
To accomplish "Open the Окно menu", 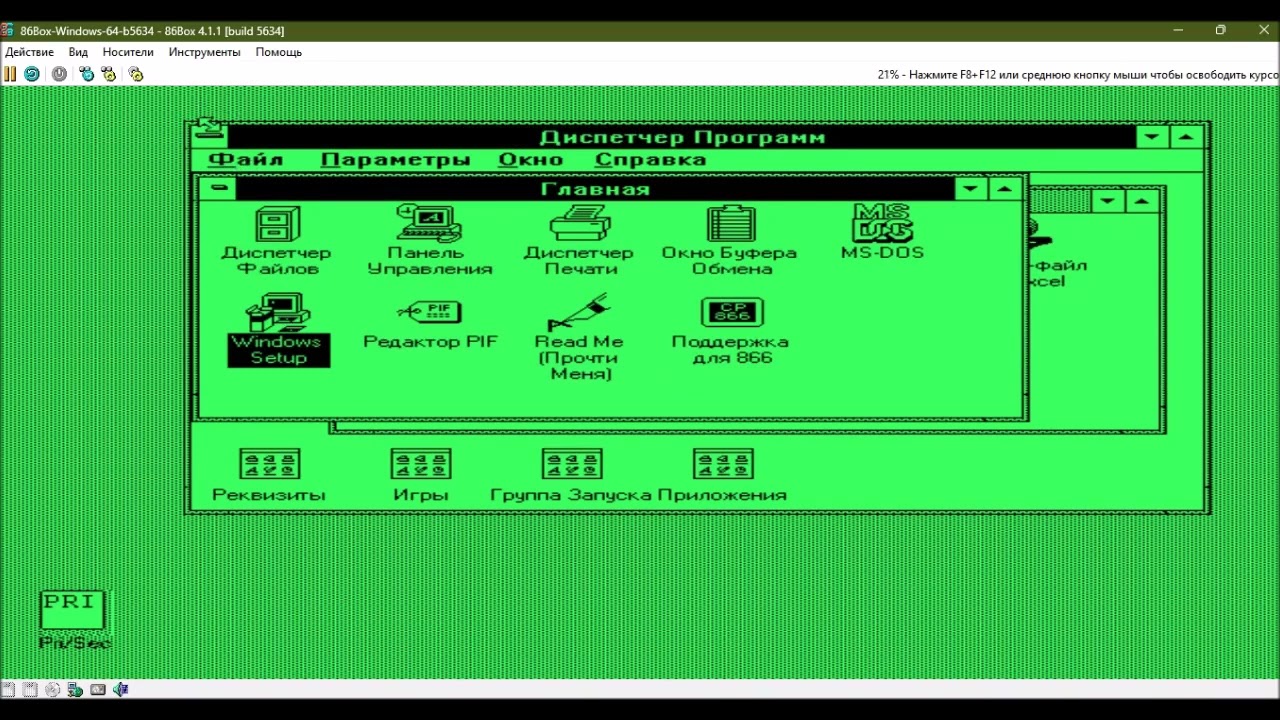I will (x=531, y=160).
